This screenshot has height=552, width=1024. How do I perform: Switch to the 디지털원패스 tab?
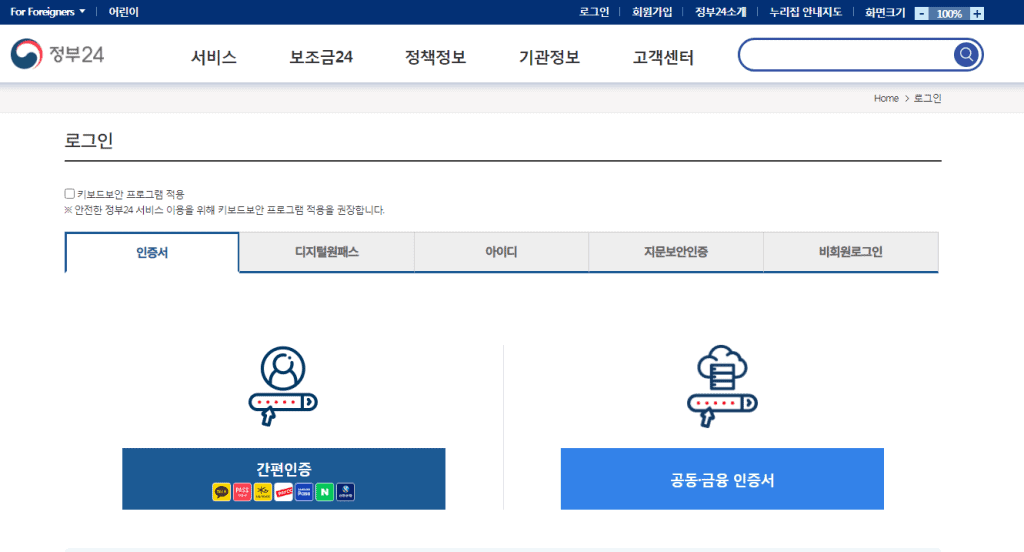pos(327,252)
